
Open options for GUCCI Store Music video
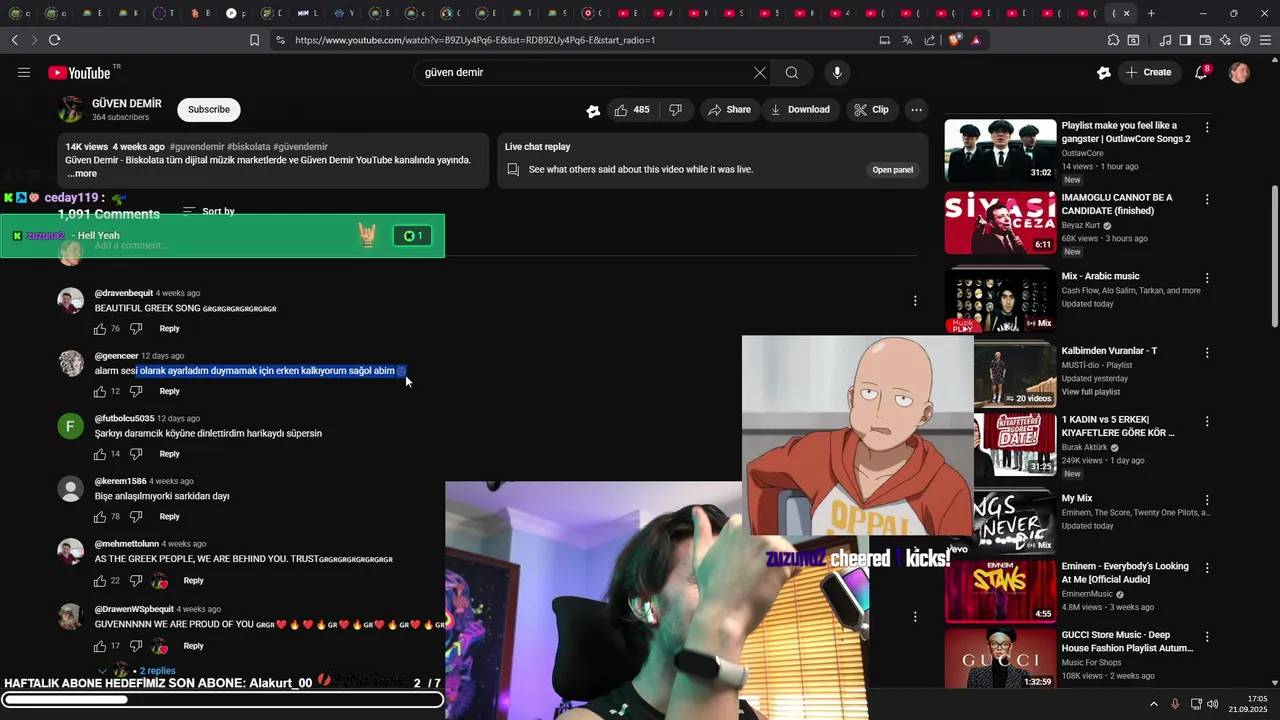(x=1207, y=637)
